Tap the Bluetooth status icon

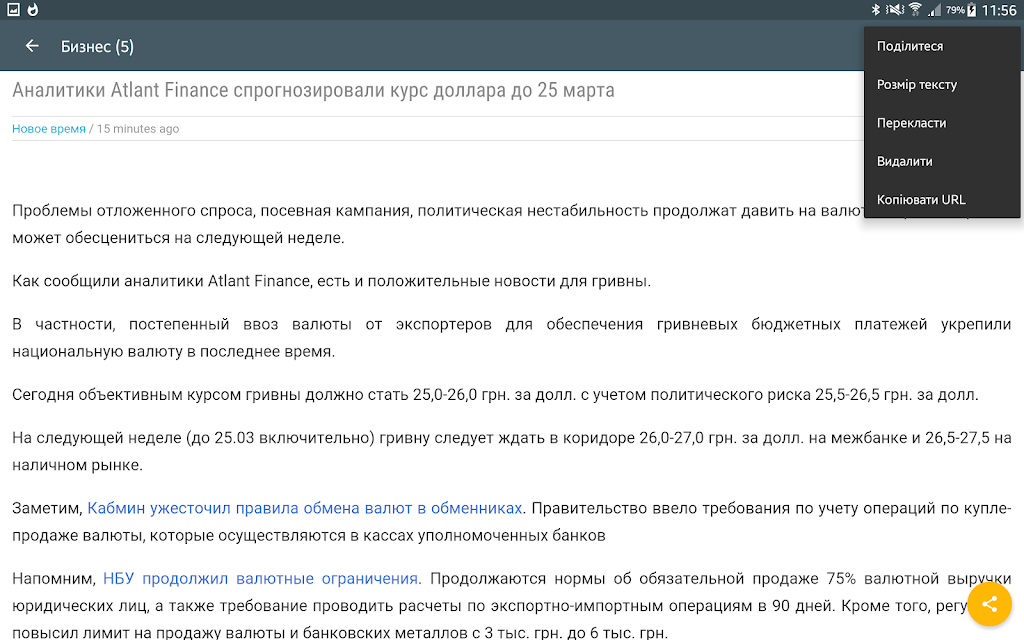[x=876, y=9]
